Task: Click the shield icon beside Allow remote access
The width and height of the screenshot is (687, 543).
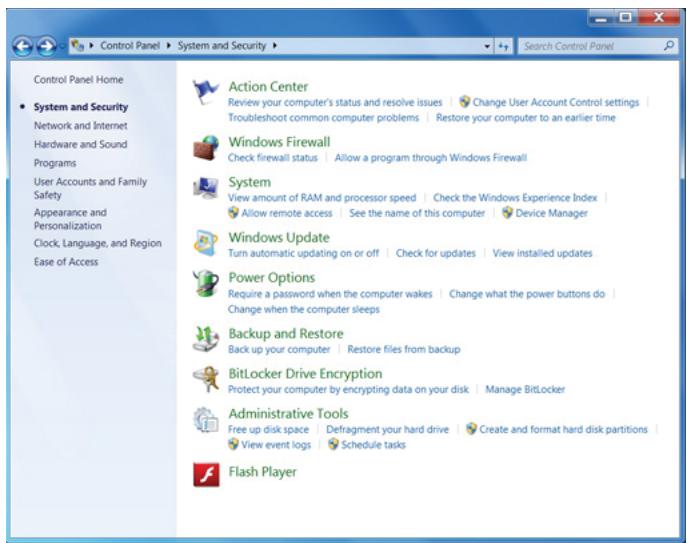Action: pyautogui.click(x=233, y=213)
